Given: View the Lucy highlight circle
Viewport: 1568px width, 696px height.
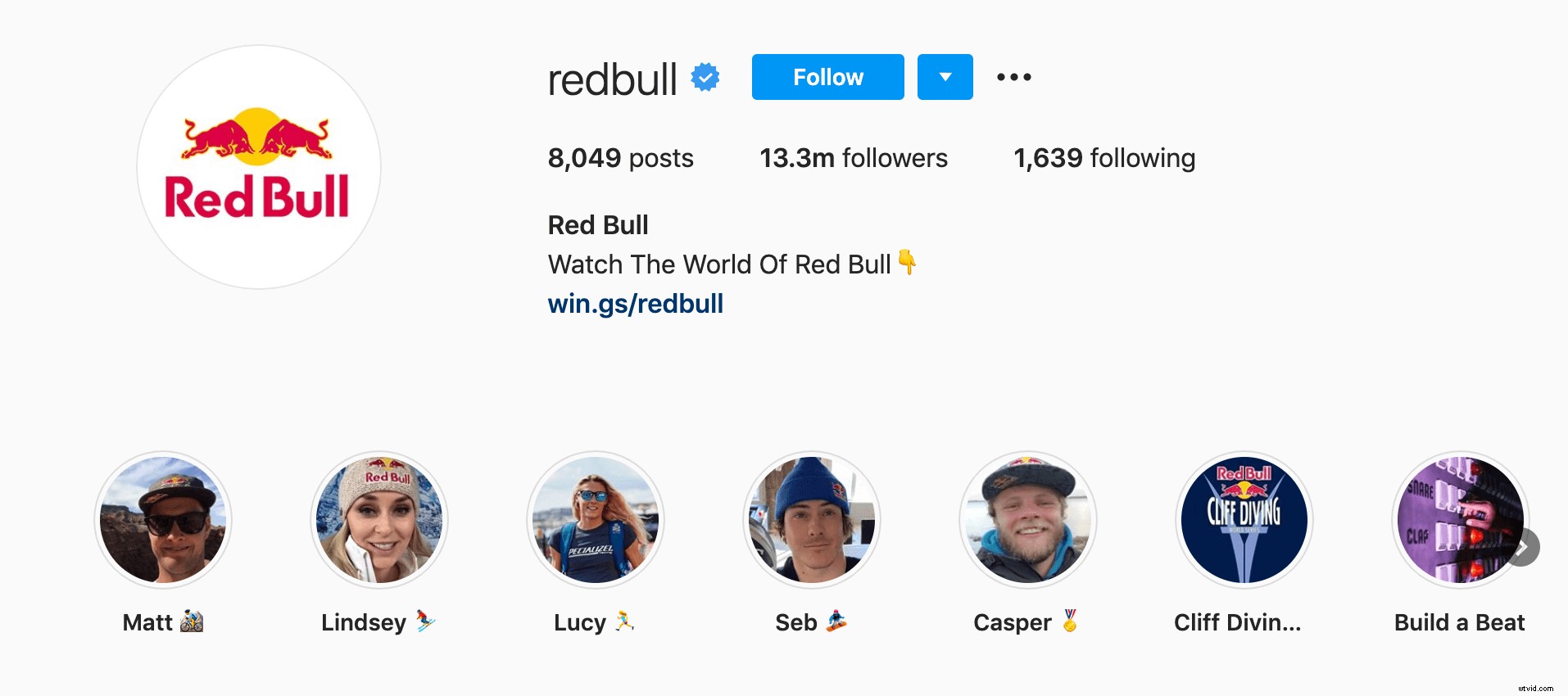Looking at the screenshot, I should (x=596, y=520).
